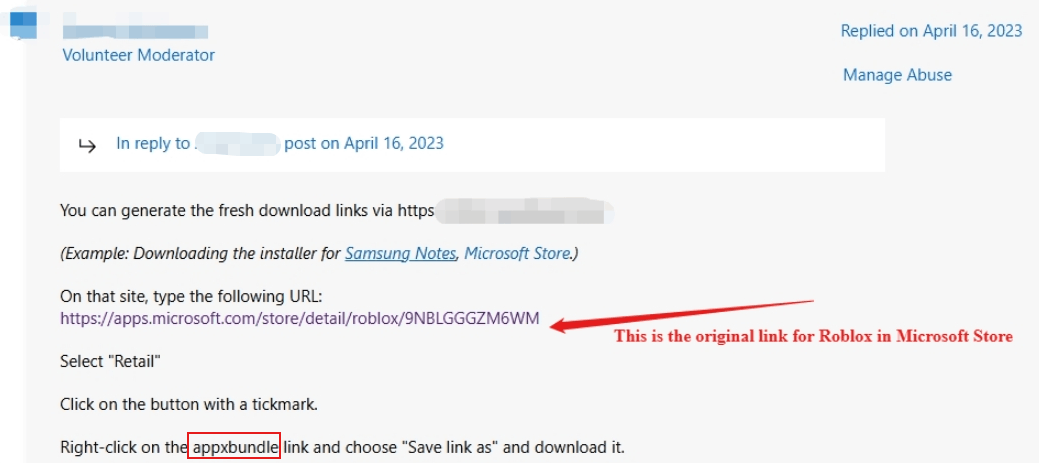
Task: Click the blurred name in the reply reference
Action: pyautogui.click(x=238, y=144)
